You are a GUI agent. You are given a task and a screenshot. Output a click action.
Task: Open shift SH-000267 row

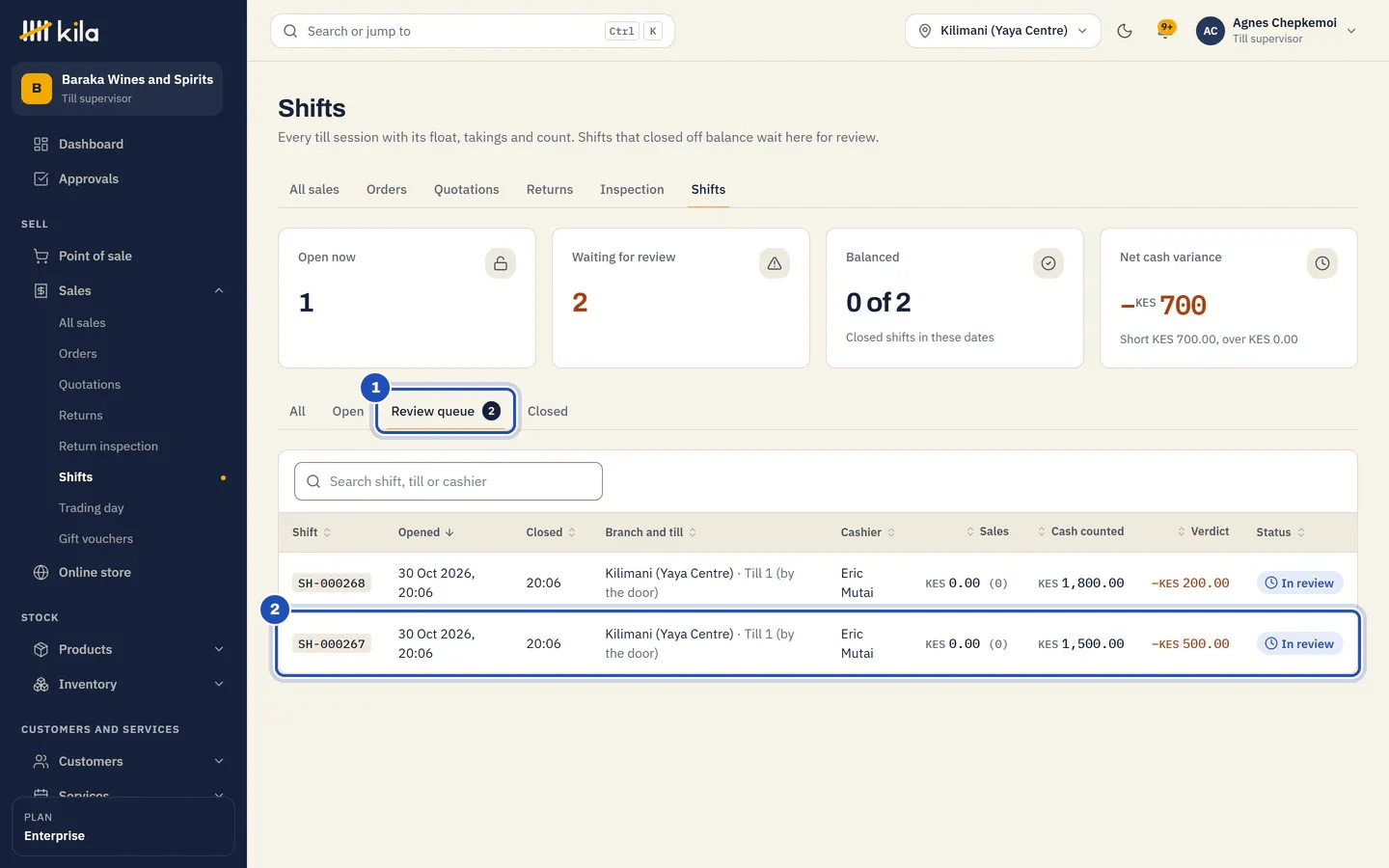(818, 643)
